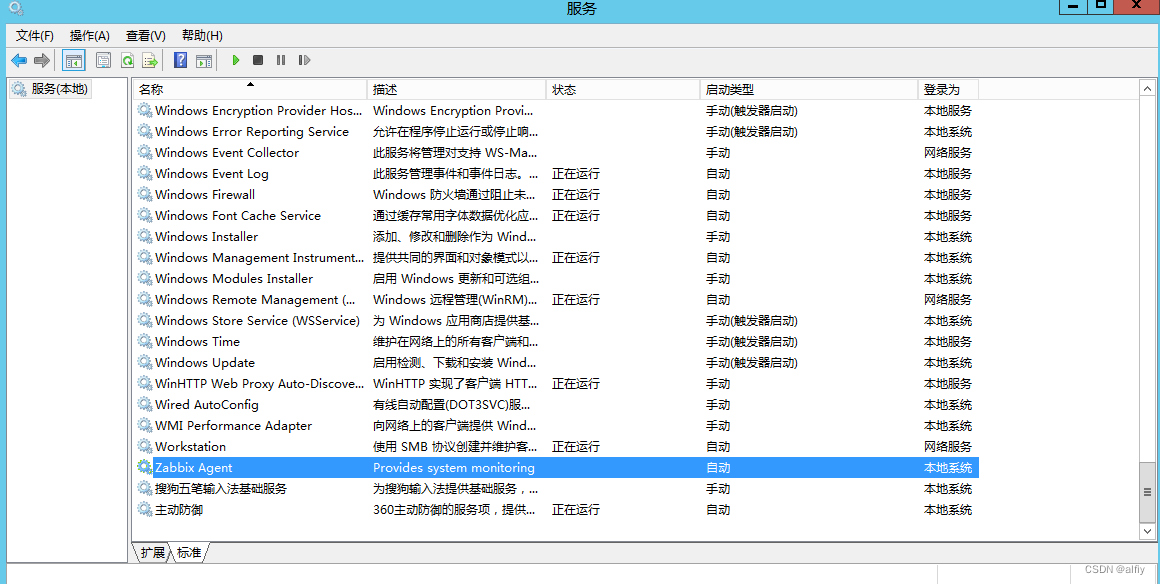The height and width of the screenshot is (584, 1160).
Task: Refresh the services list
Action: point(127,61)
